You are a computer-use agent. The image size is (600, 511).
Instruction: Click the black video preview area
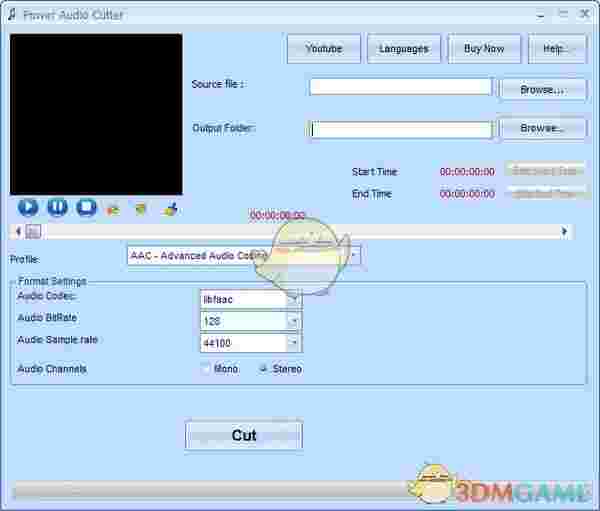coord(96,114)
